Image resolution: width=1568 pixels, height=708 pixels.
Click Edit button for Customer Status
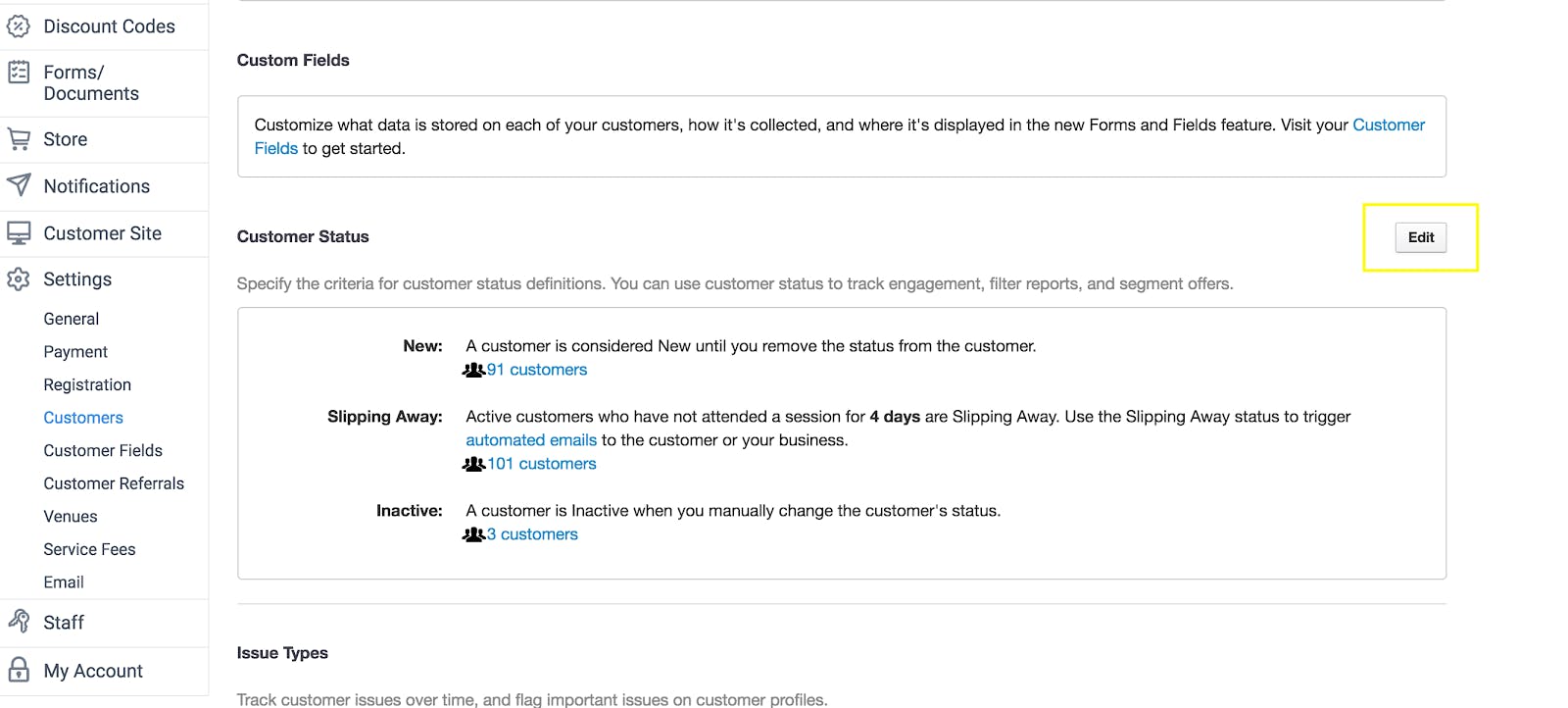click(x=1421, y=237)
